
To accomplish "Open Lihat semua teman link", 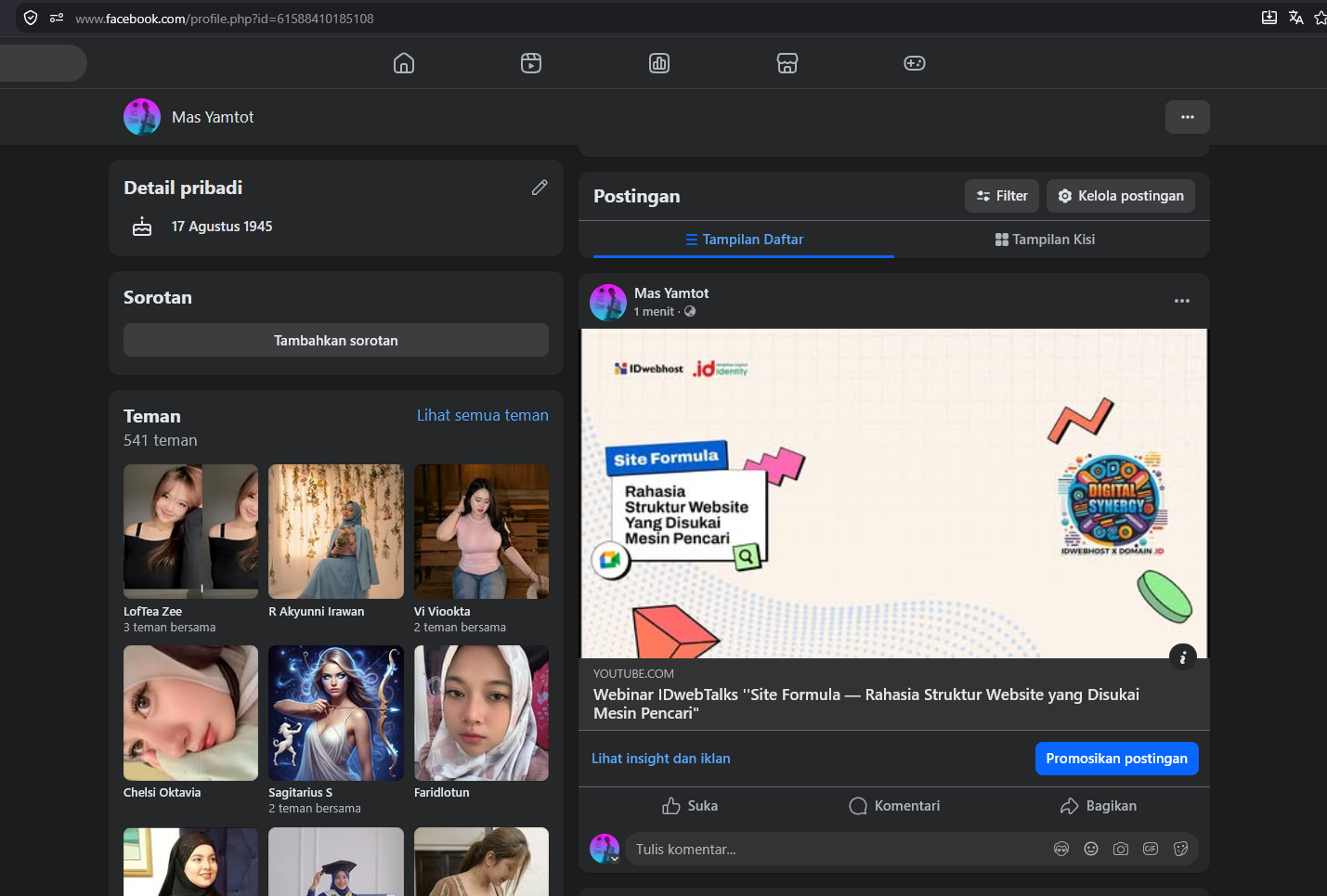I will click(483, 415).
